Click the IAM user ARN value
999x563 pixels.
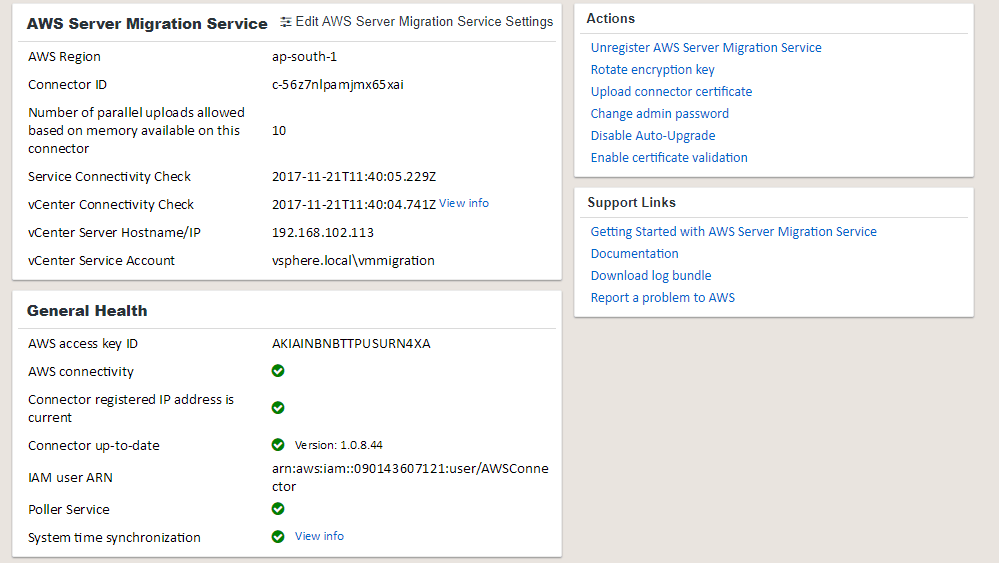410,477
